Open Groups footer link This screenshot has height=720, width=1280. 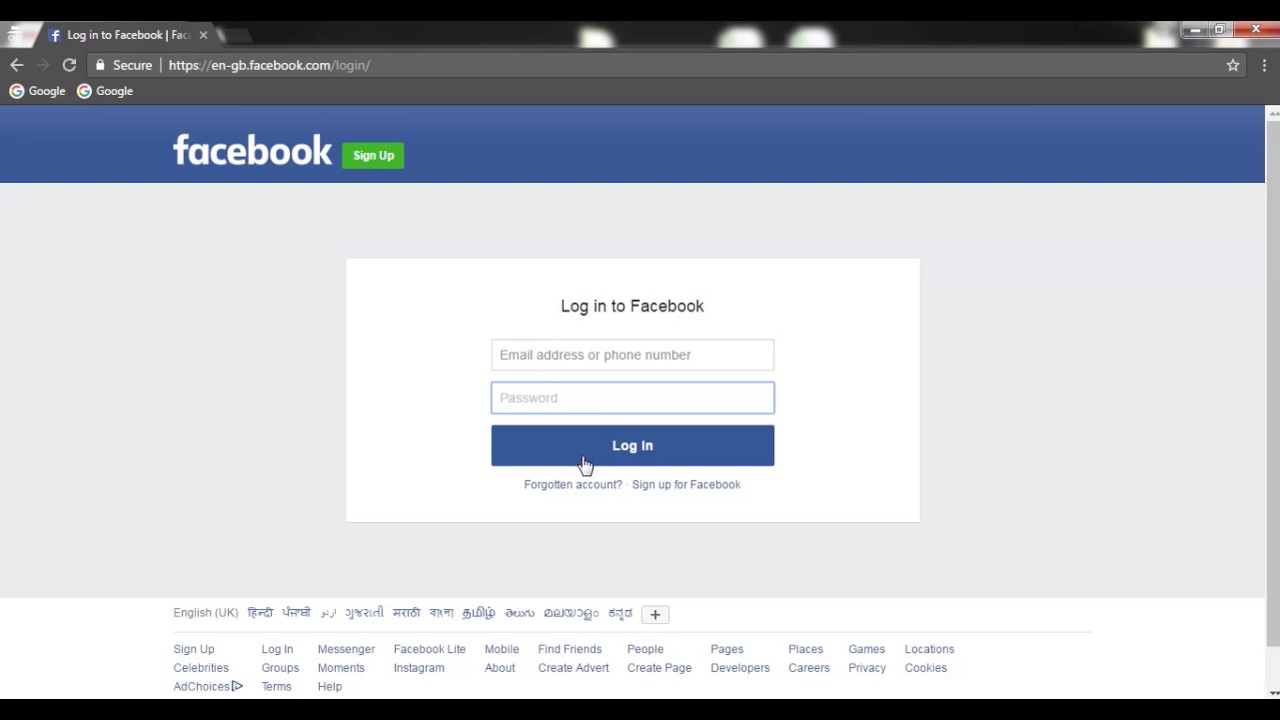pyautogui.click(x=280, y=668)
